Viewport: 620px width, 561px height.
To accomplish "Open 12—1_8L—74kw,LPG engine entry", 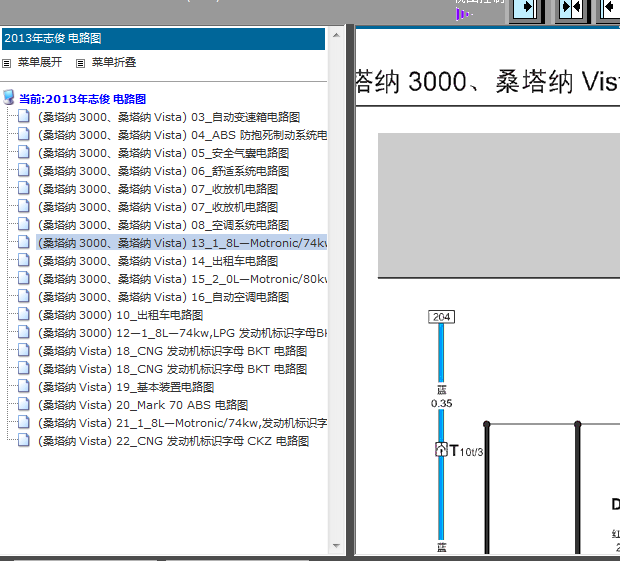I will pos(182,333).
